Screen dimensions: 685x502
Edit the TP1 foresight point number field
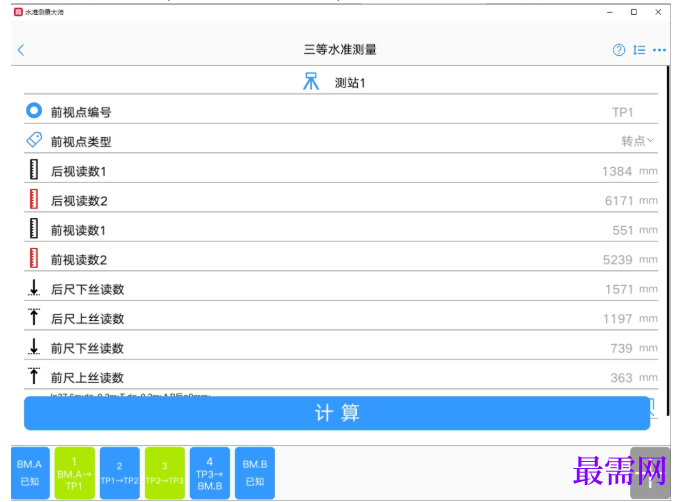click(x=623, y=112)
